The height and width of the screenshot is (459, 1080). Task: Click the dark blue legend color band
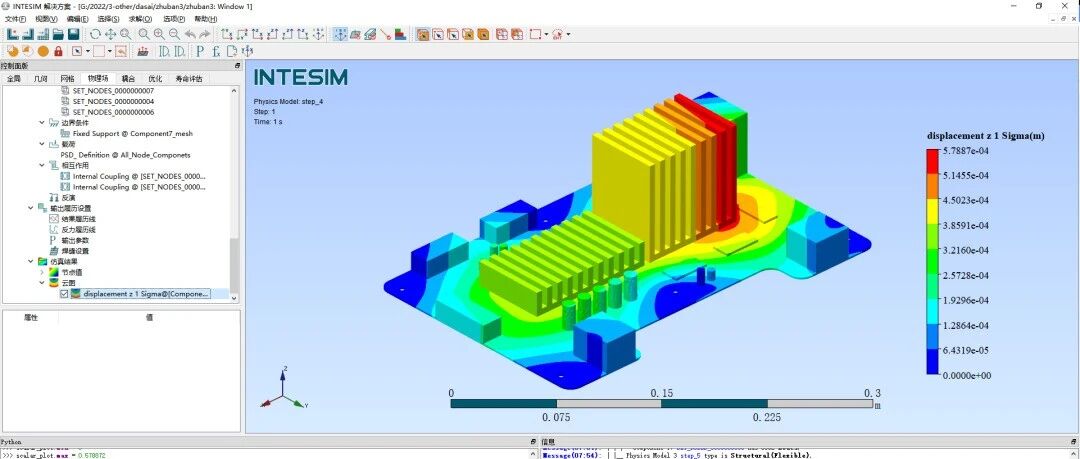pos(933,363)
